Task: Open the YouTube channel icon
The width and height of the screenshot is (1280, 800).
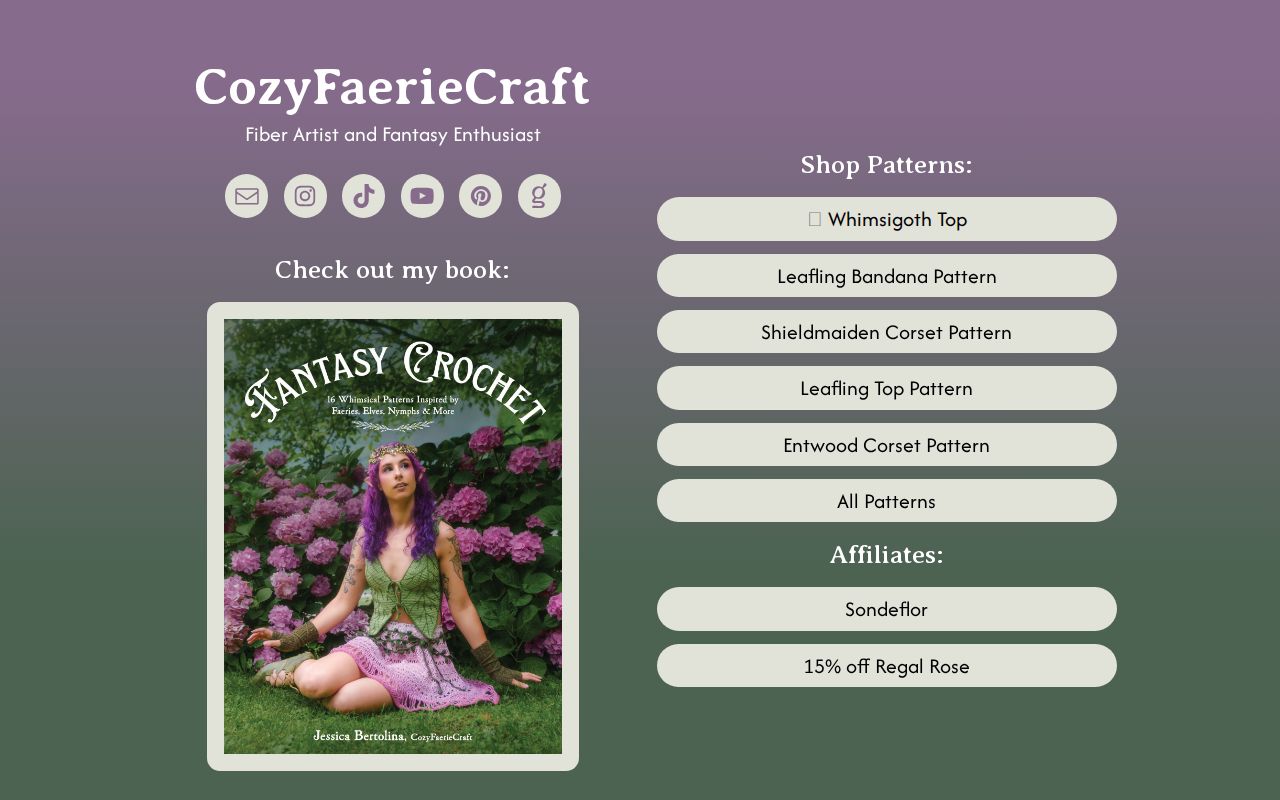Action: 422,196
